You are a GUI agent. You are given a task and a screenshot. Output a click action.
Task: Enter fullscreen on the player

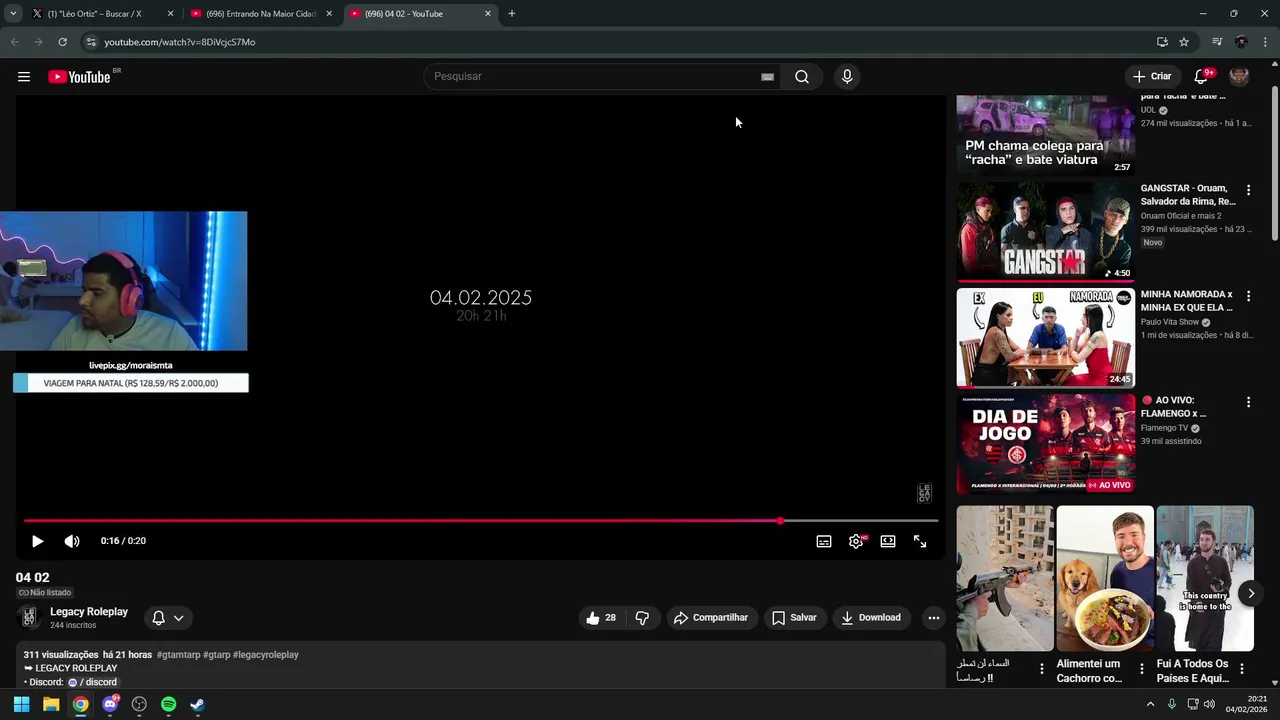920,541
